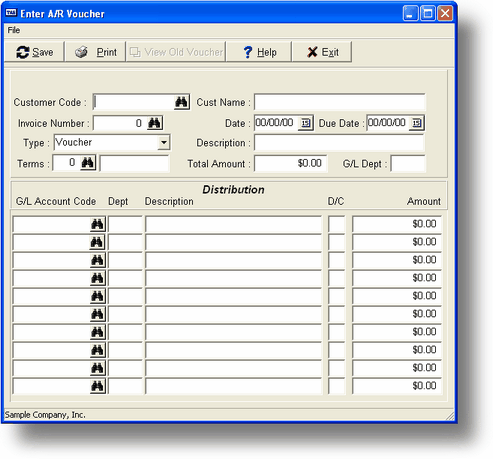Click first row D/C field
Image resolution: width=493 pixels, height=459 pixels.
pos(336,224)
